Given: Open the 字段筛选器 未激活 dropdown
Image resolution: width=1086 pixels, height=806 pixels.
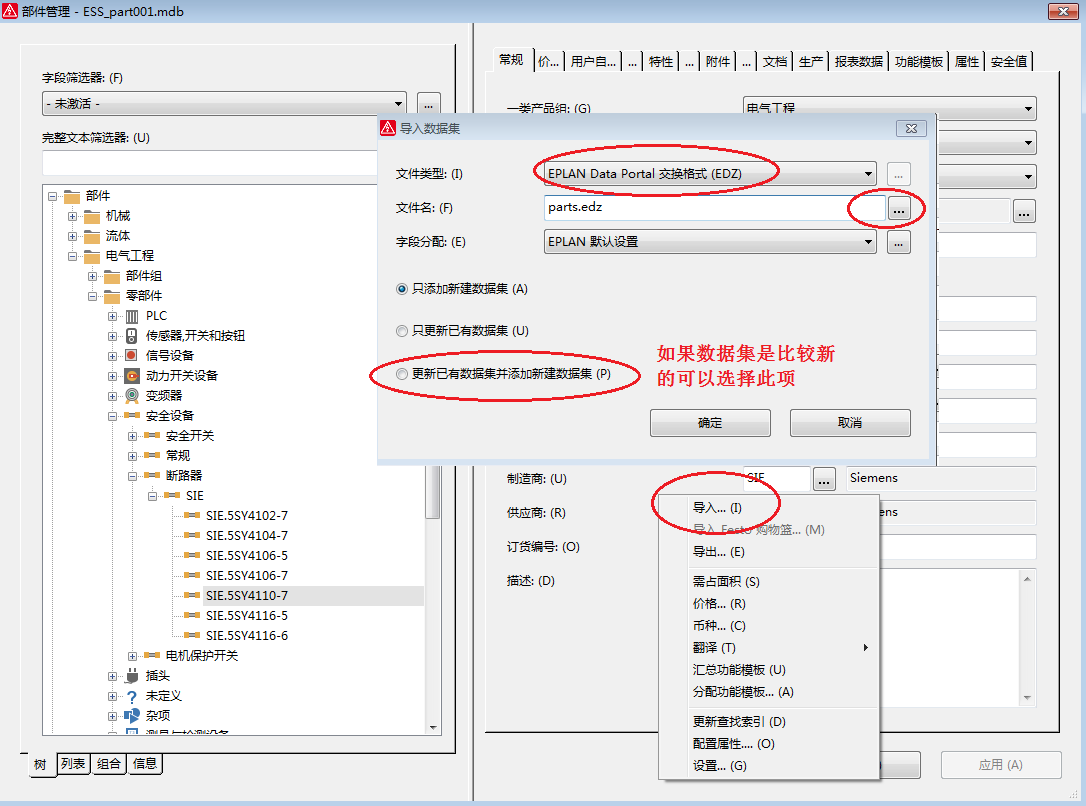Looking at the screenshot, I should point(398,104).
